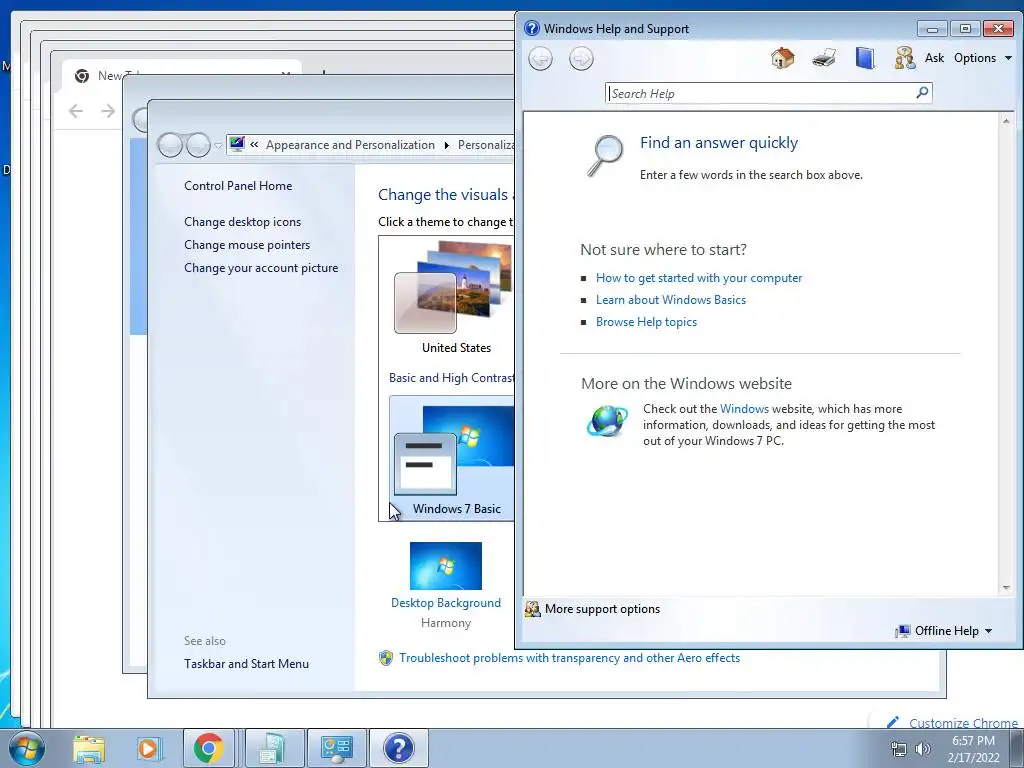Viewport: 1024px width, 768px height.
Task: Open Taskbar and Start Menu link
Action: pos(246,664)
